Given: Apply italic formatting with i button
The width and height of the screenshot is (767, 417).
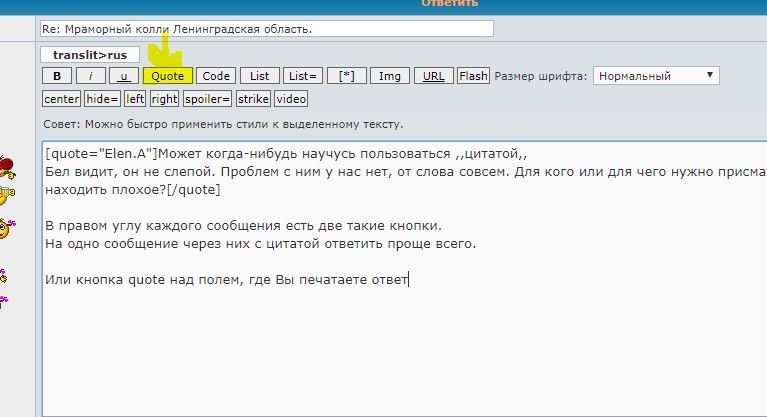Looking at the screenshot, I should [90, 76].
